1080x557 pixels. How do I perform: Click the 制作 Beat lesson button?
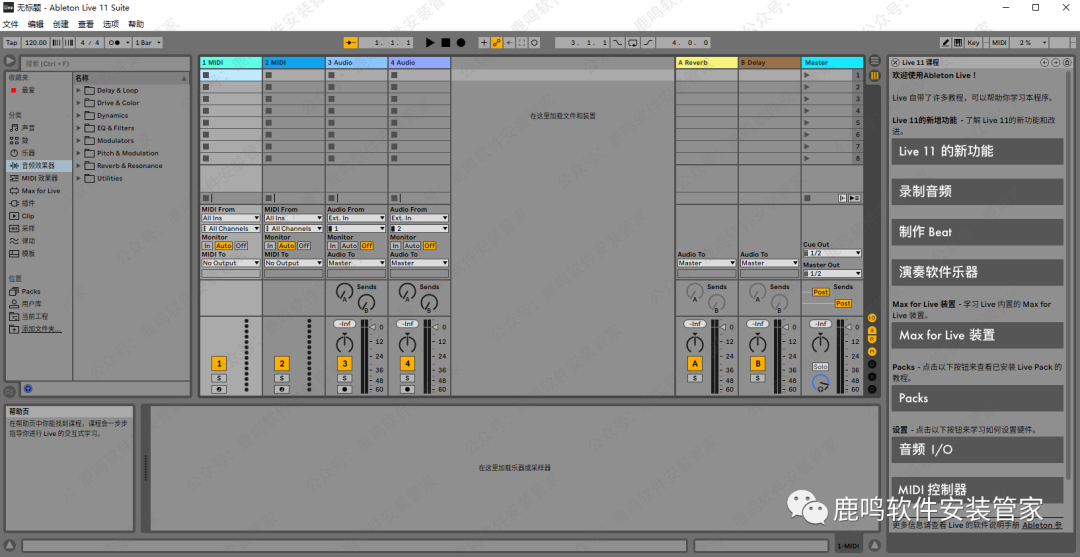point(976,232)
